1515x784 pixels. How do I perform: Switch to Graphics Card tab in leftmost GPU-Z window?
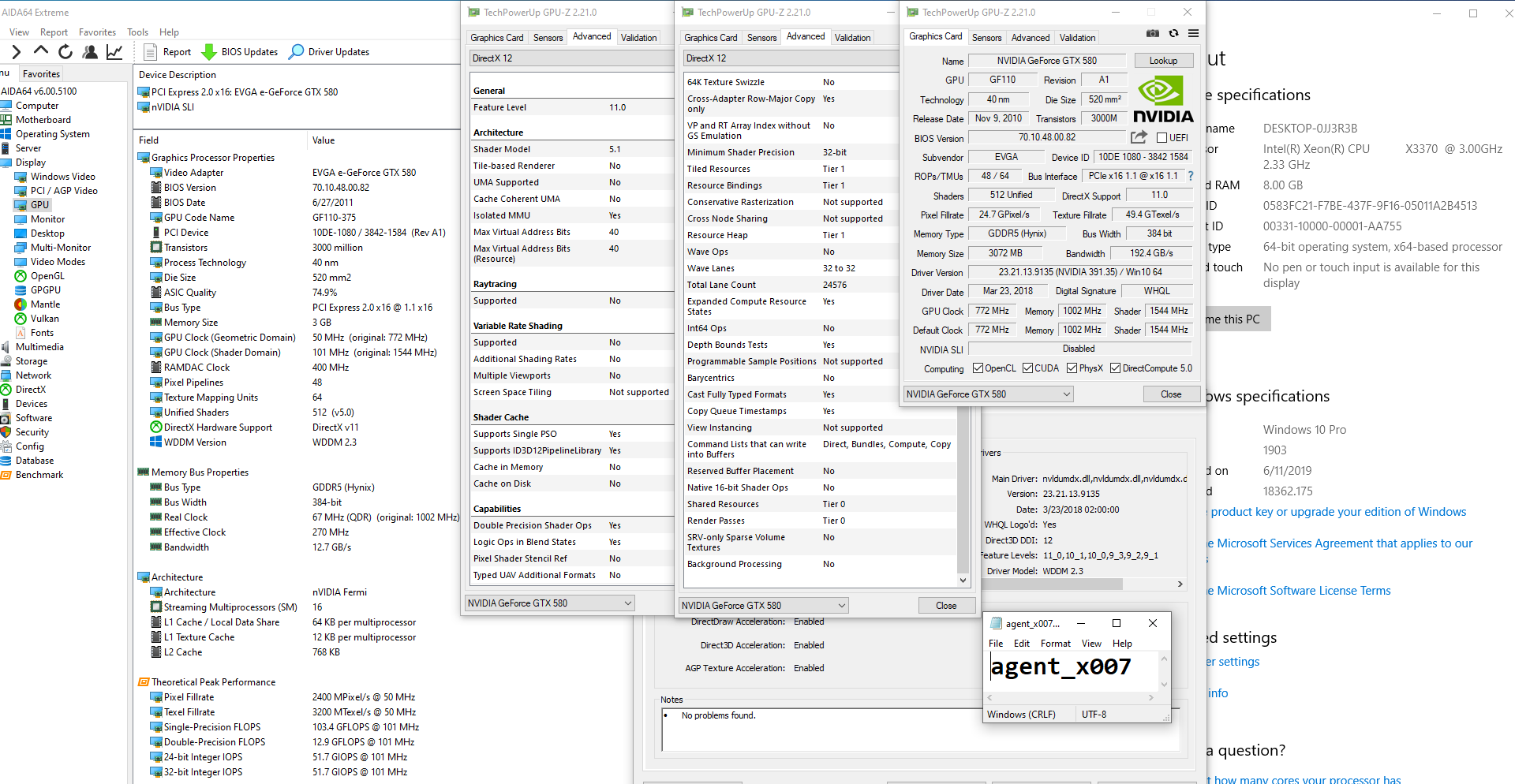coord(497,38)
